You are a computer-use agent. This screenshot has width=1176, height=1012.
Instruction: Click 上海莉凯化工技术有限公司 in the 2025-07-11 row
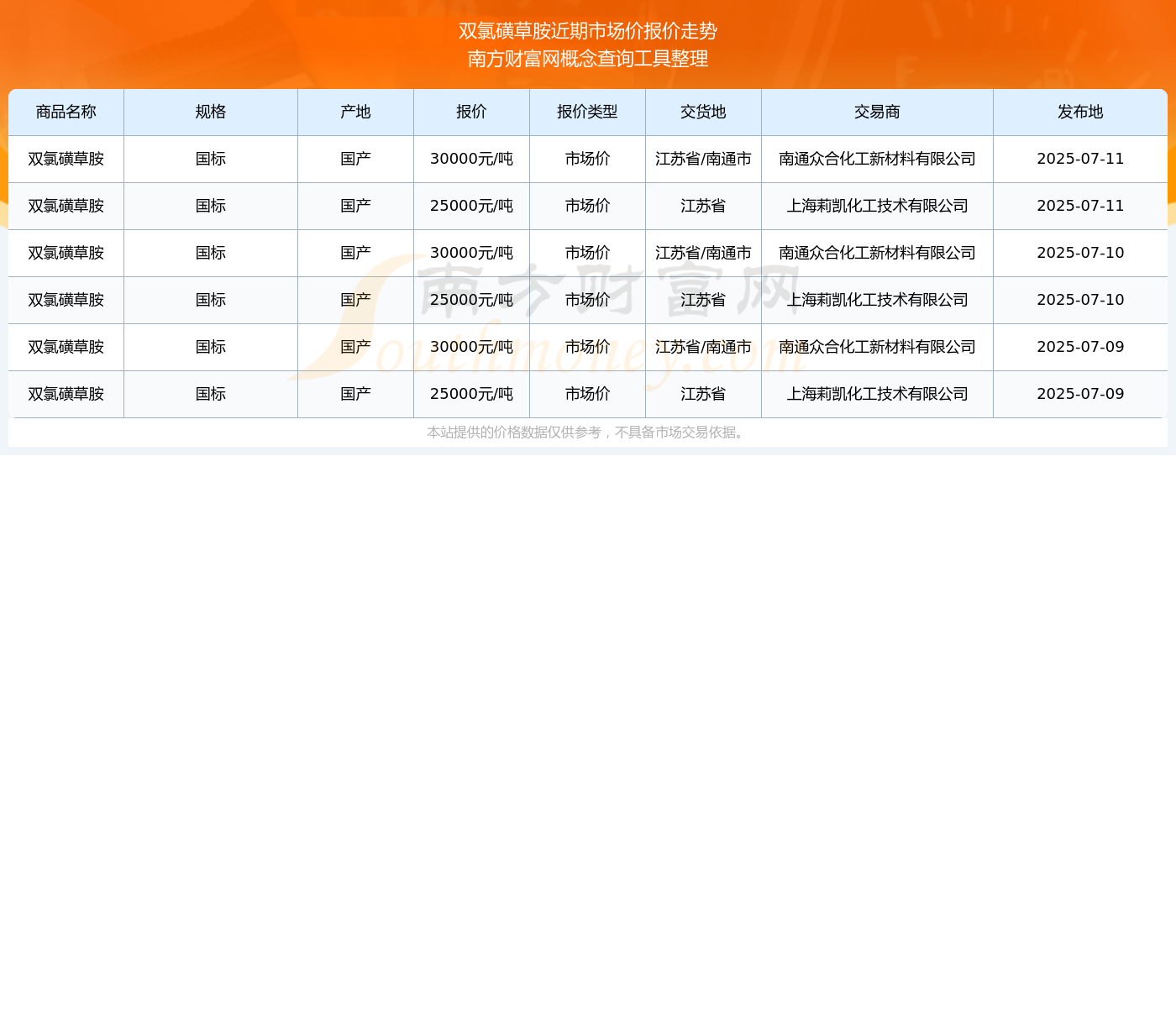[x=877, y=206]
